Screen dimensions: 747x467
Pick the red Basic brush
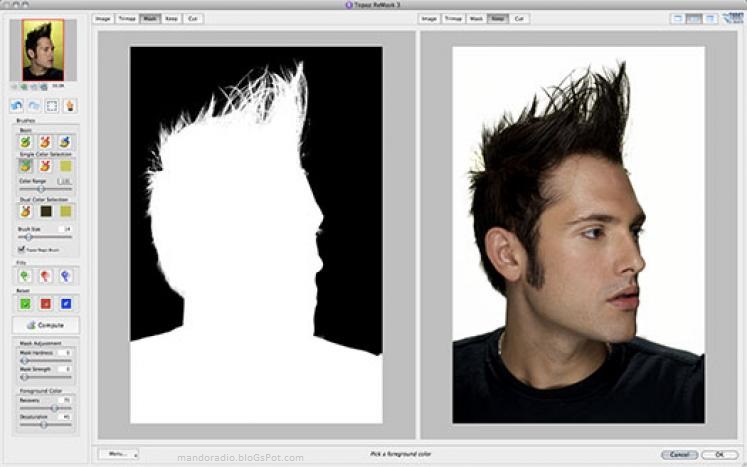pos(45,142)
